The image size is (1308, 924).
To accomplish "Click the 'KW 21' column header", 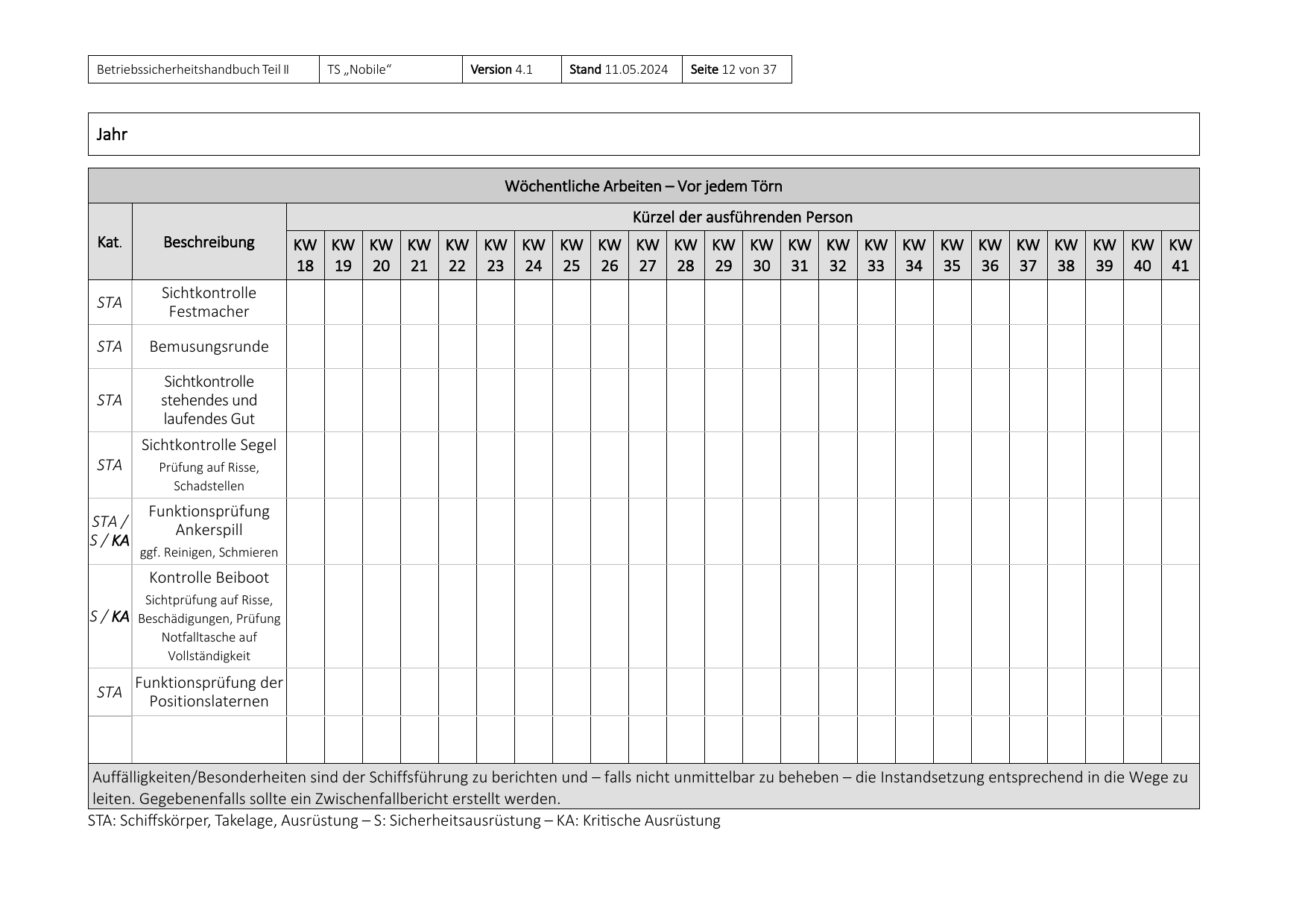I will (420, 256).
